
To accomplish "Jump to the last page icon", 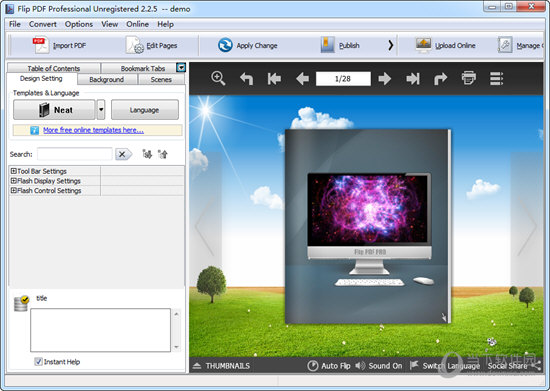I will tap(413, 79).
